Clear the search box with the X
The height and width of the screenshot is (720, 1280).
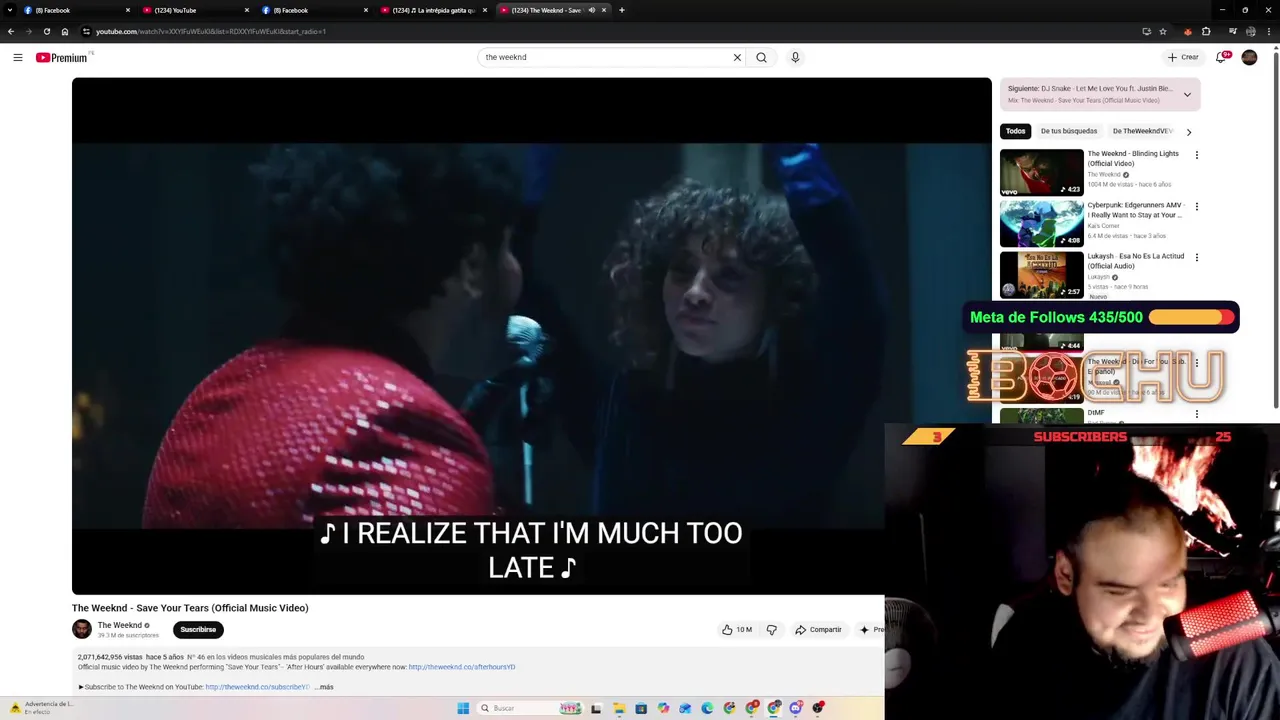(x=737, y=57)
